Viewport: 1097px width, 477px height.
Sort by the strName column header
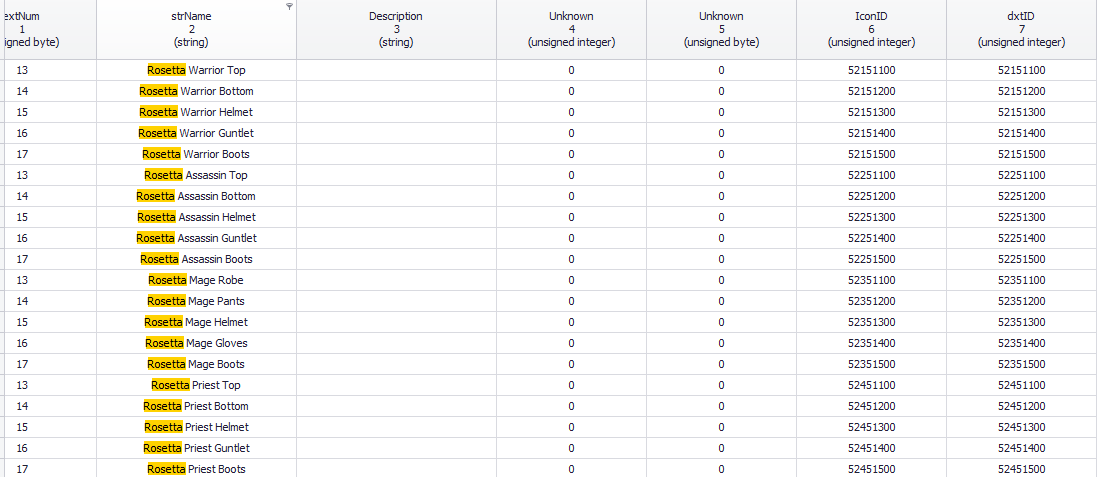[196, 29]
